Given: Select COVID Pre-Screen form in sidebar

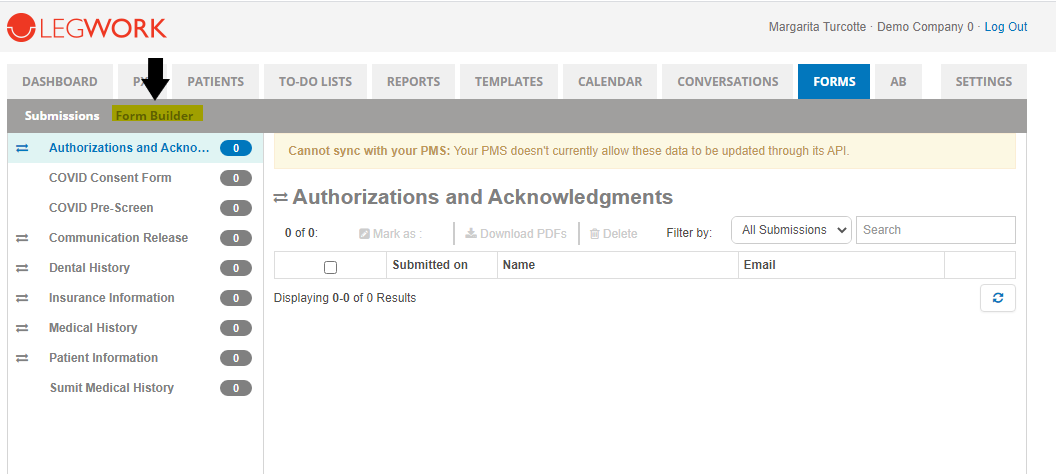Looking at the screenshot, I should click(101, 208).
